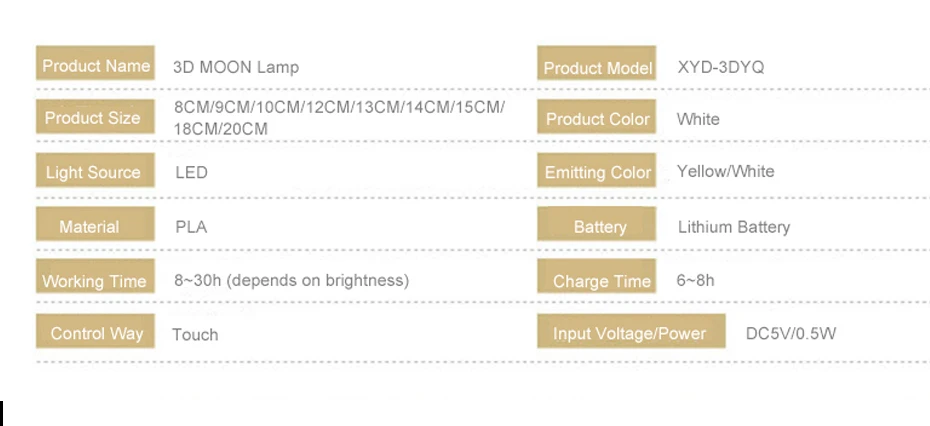Click the Product Name label
Screen dimensions: 930x426
click(96, 66)
